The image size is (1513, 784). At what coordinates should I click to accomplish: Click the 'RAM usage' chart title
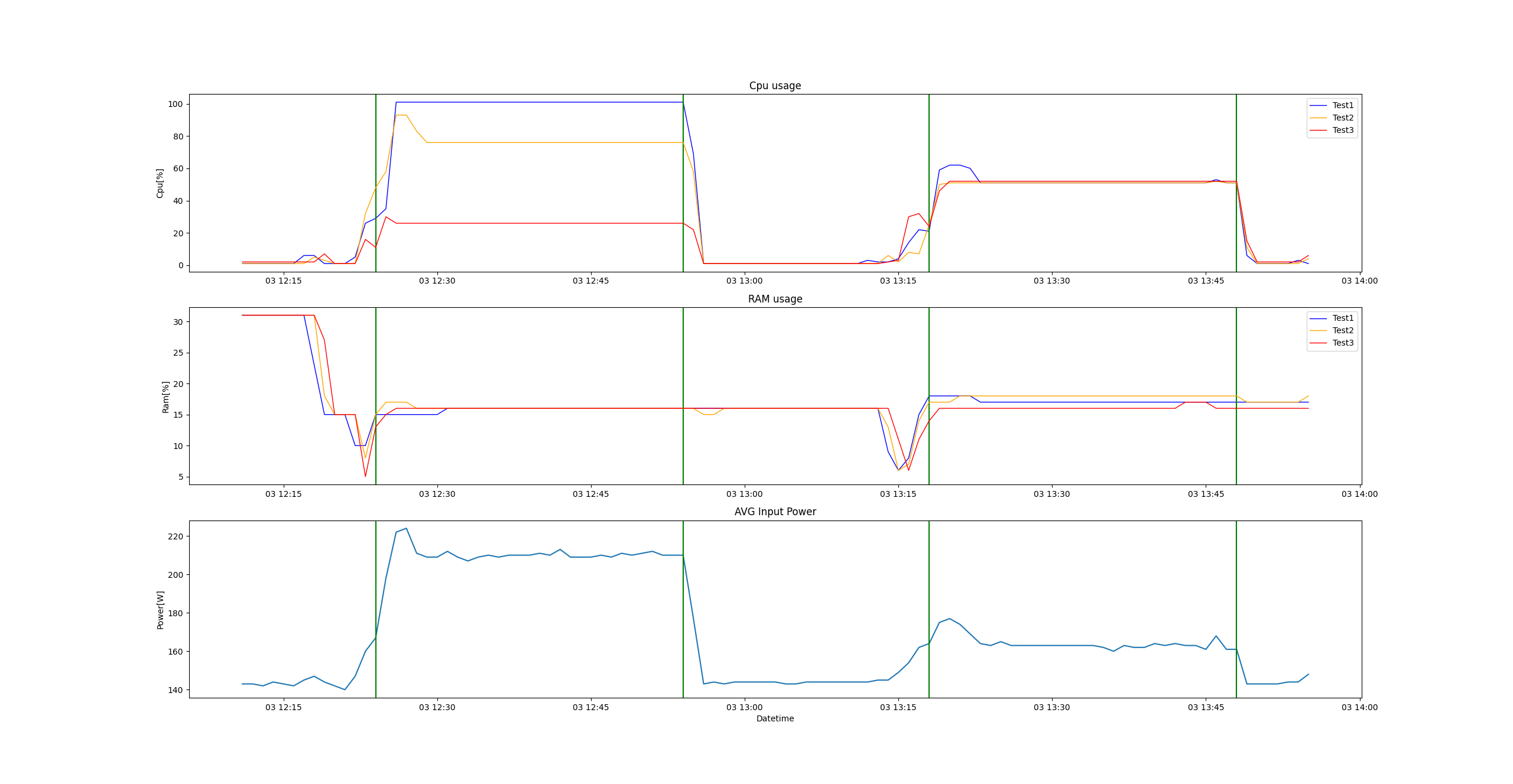click(775, 299)
